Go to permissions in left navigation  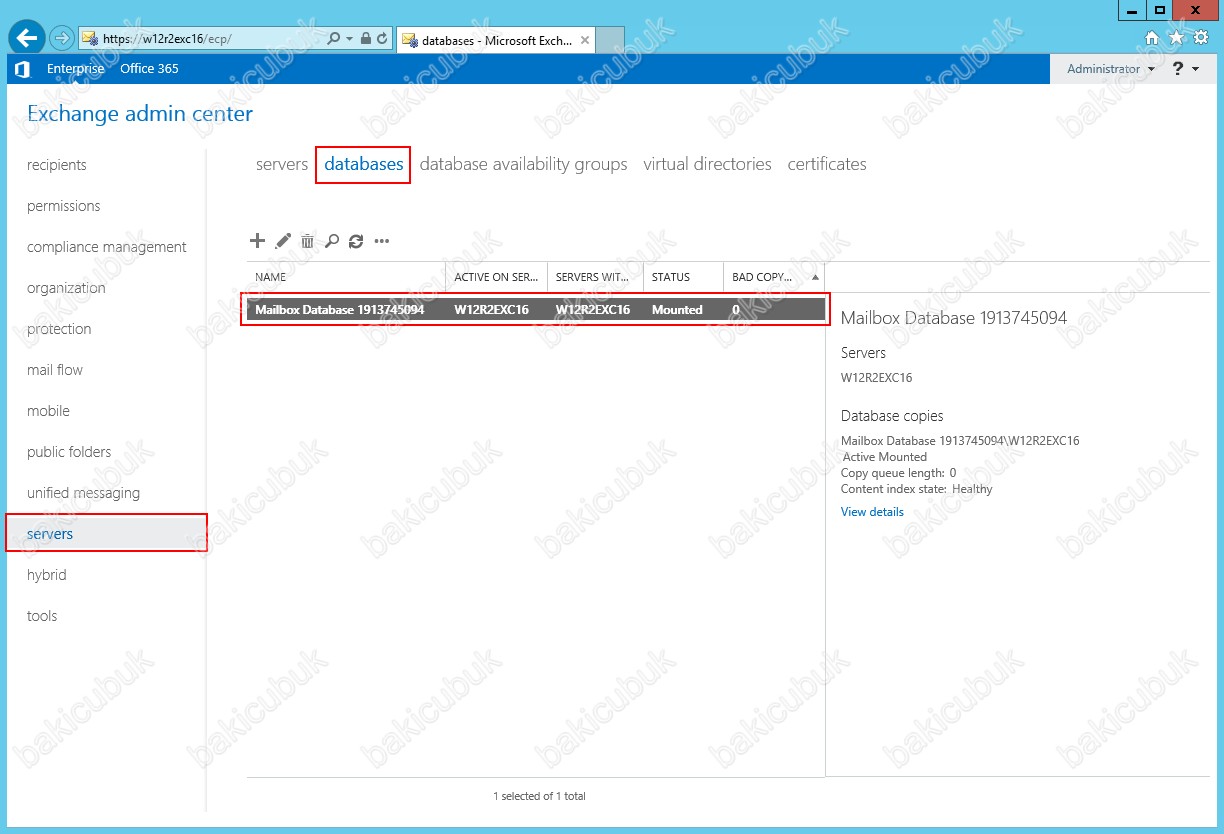[64, 206]
